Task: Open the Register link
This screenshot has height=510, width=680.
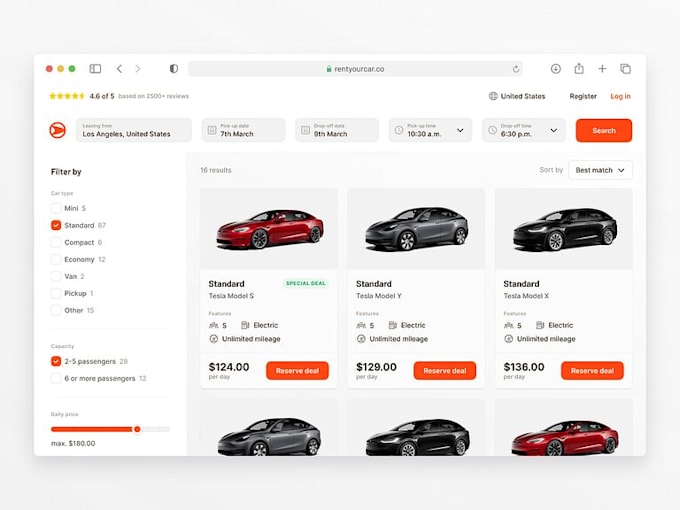Action: click(x=583, y=96)
